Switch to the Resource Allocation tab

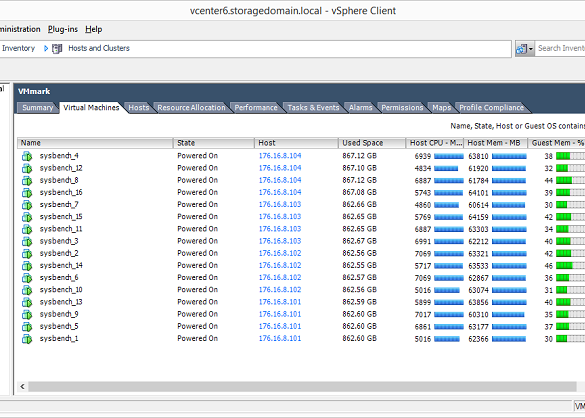coord(191,107)
